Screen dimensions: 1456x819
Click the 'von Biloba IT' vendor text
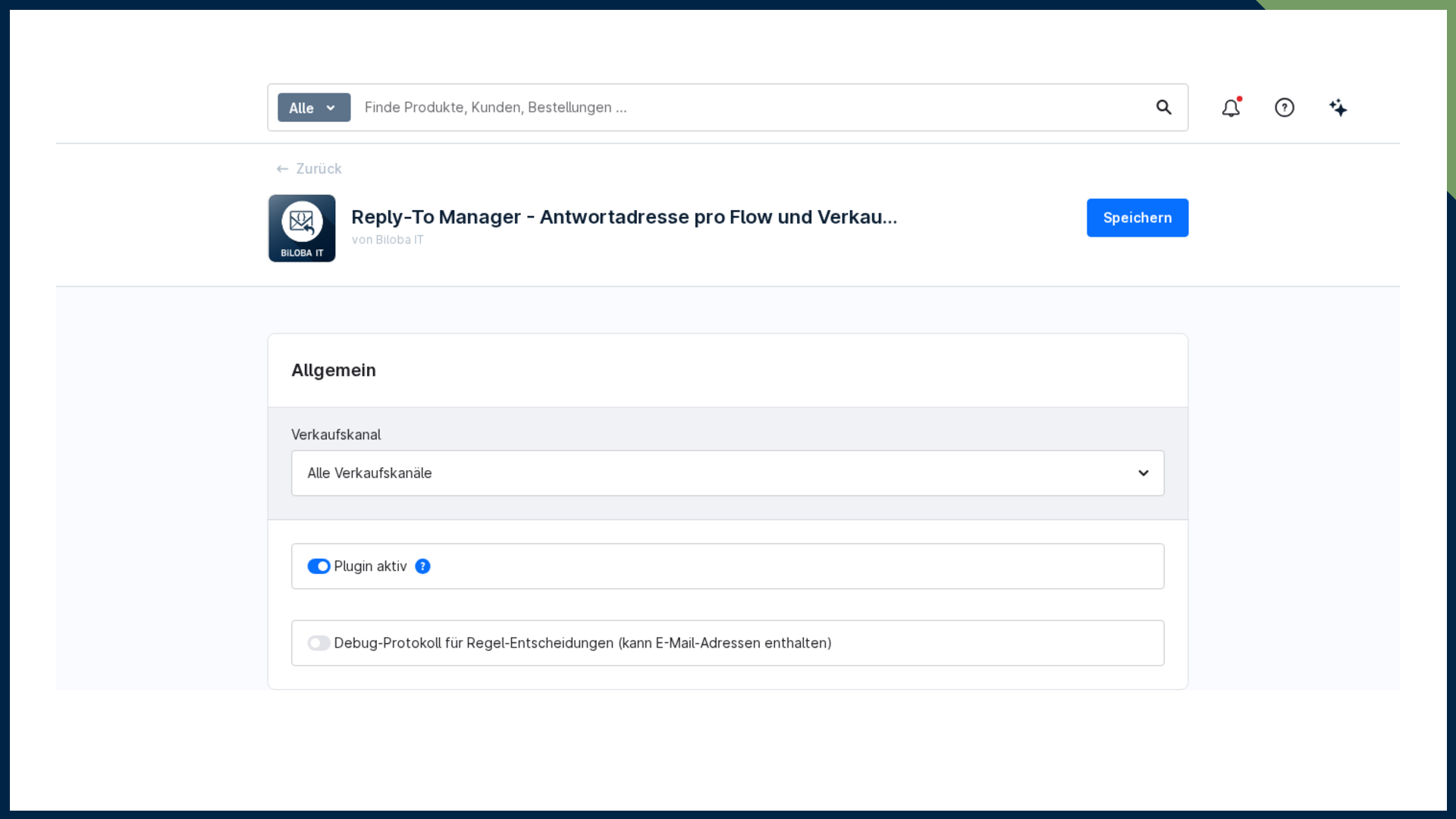388,240
